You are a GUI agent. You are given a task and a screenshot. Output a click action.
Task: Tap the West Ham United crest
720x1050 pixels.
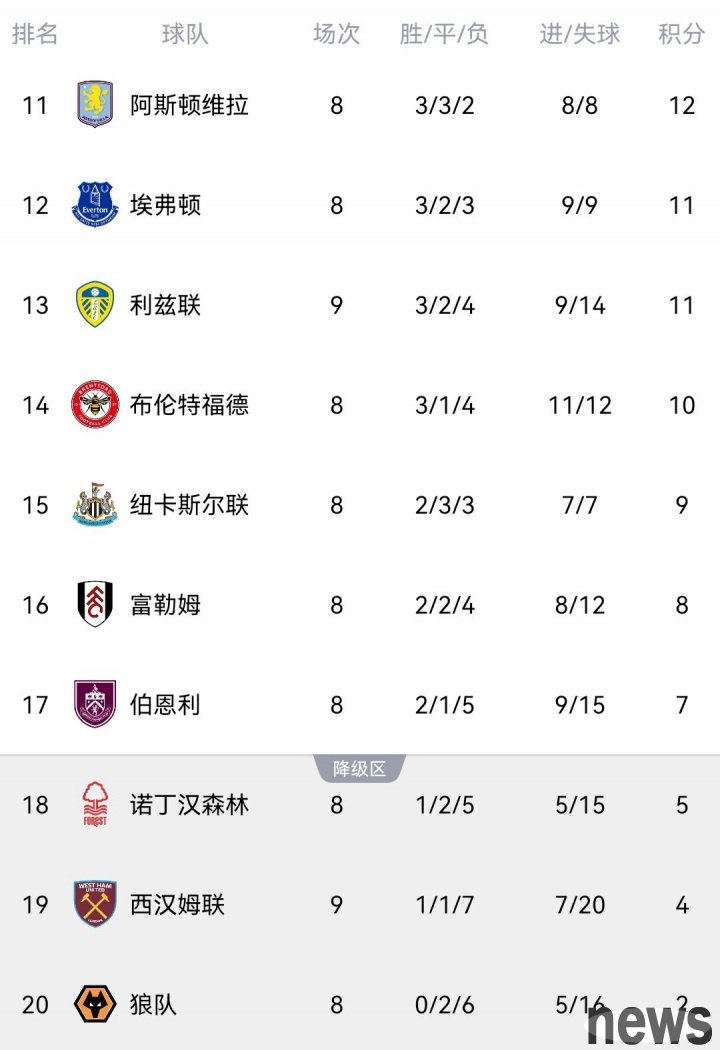pyautogui.click(x=95, y=905)
